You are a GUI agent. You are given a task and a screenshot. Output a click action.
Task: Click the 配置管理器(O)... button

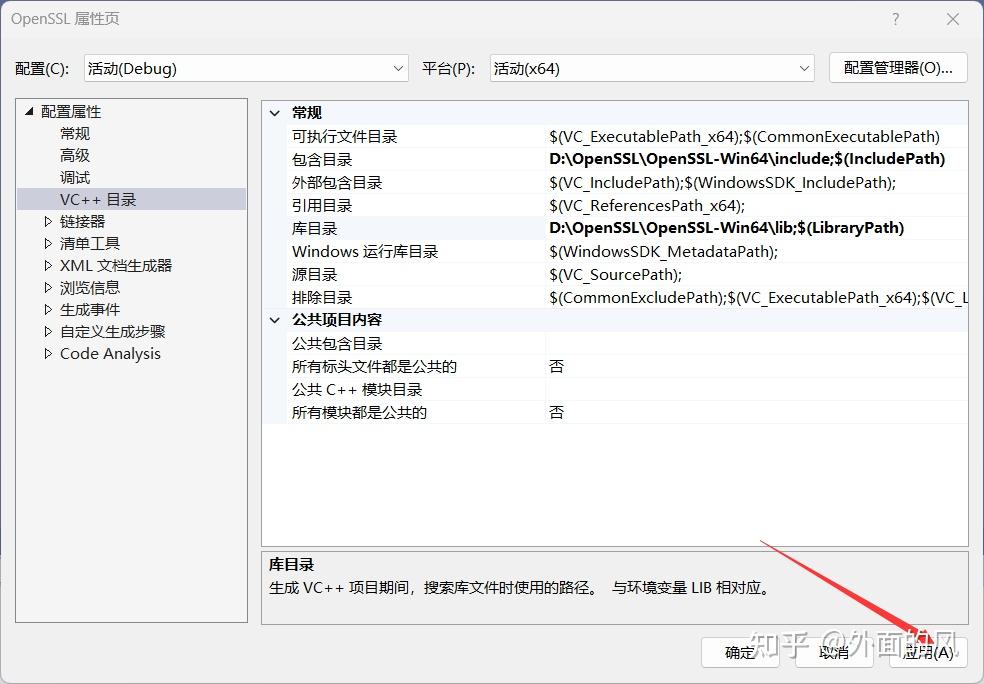coord(898,68)
